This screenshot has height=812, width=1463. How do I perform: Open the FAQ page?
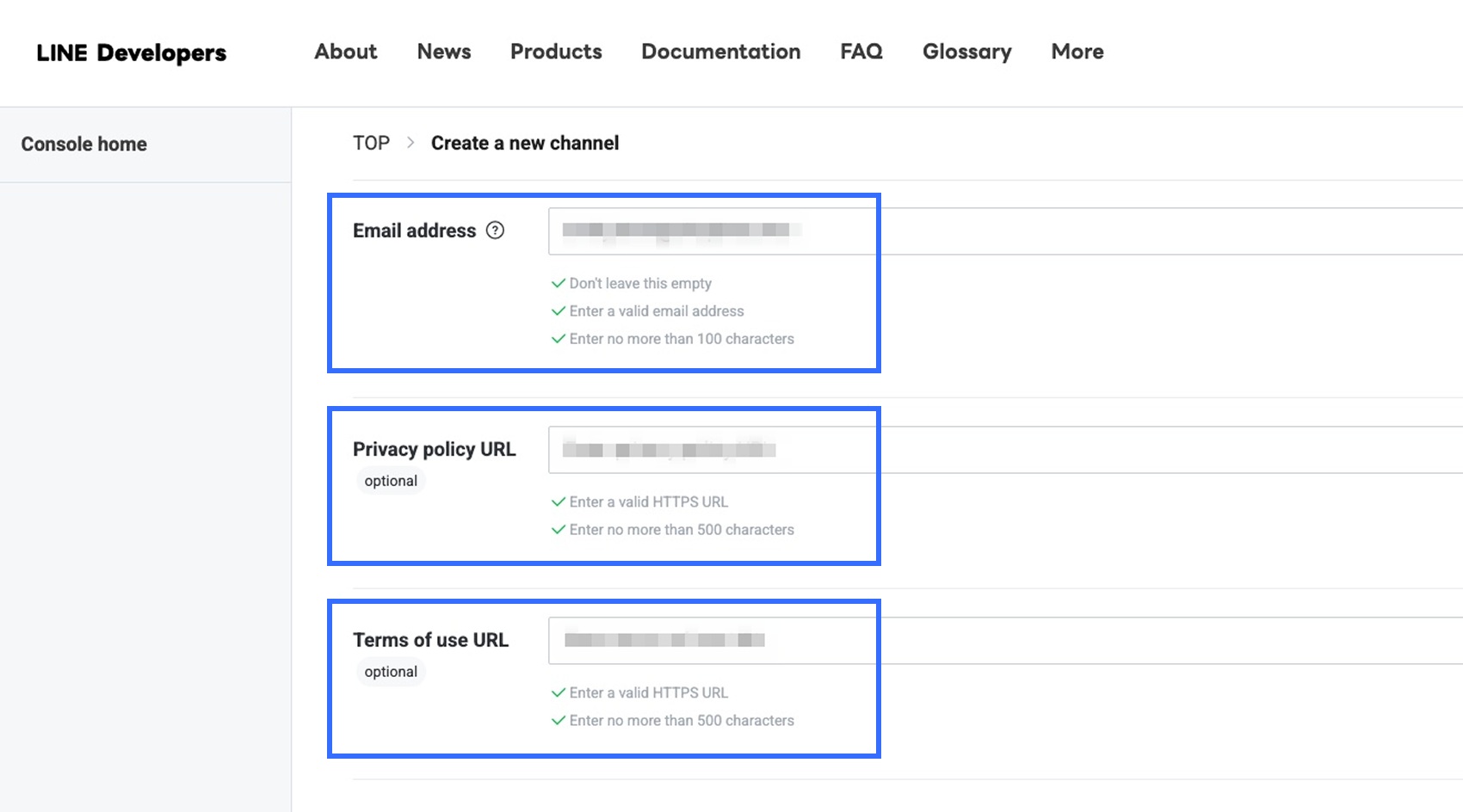point(861,52)
